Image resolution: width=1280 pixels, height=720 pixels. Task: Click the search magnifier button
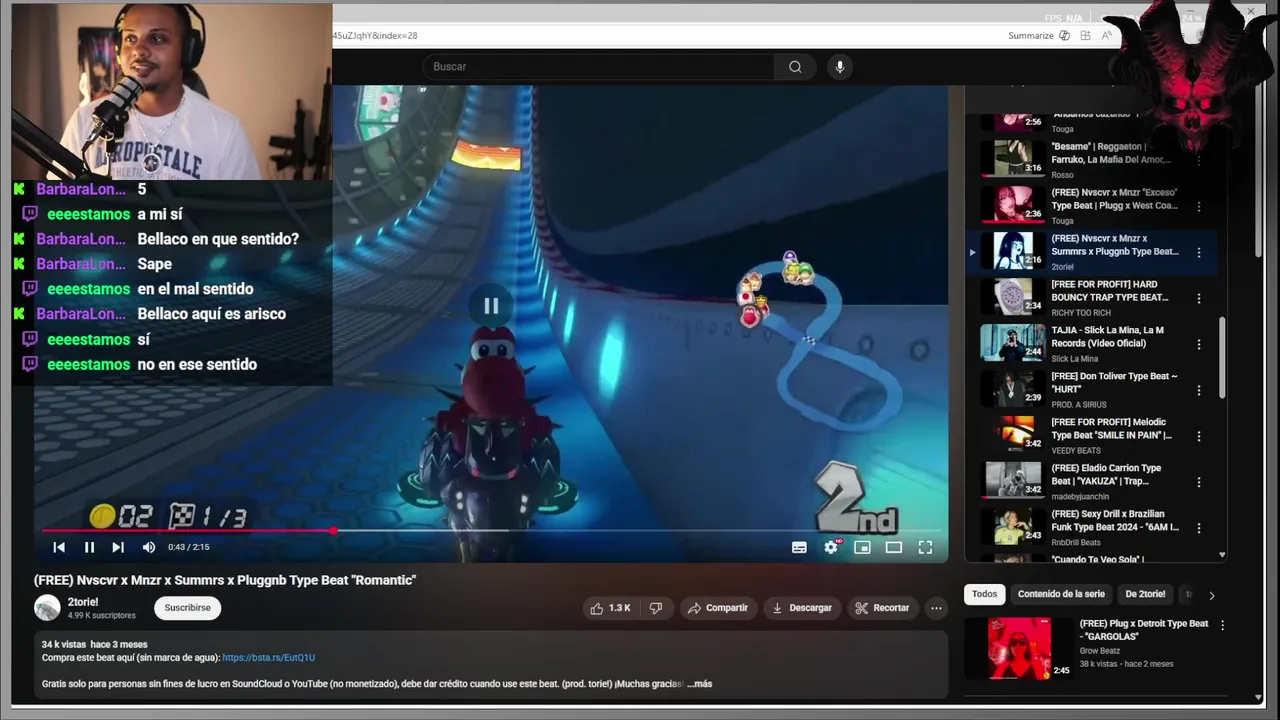(x=795, y=67)
